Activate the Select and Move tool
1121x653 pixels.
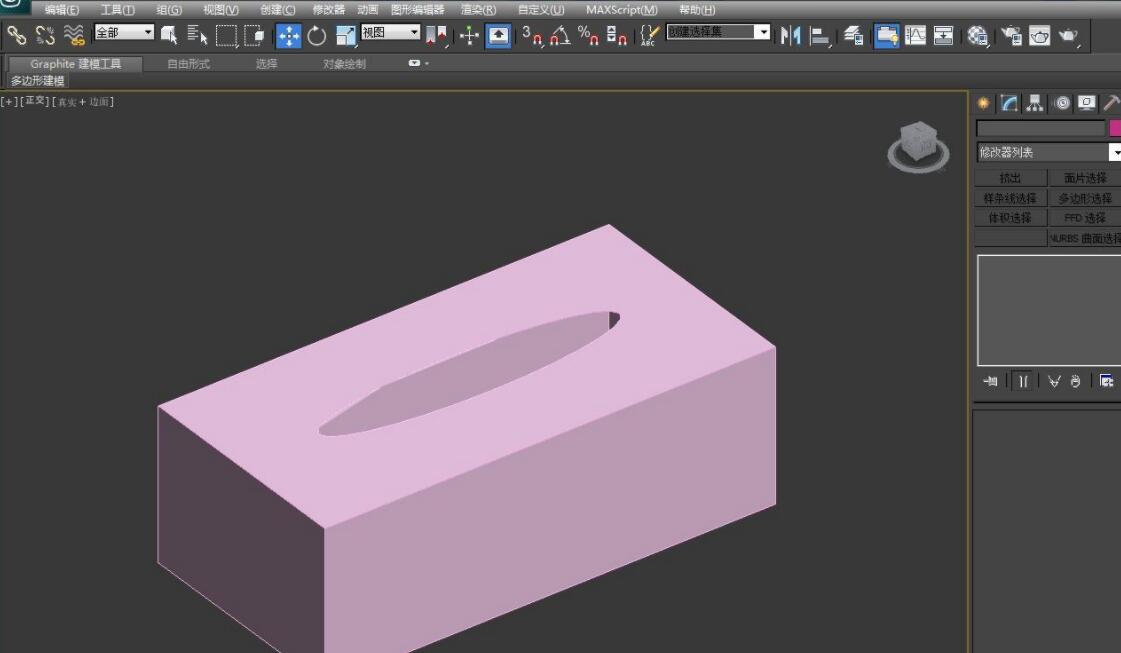289,36
